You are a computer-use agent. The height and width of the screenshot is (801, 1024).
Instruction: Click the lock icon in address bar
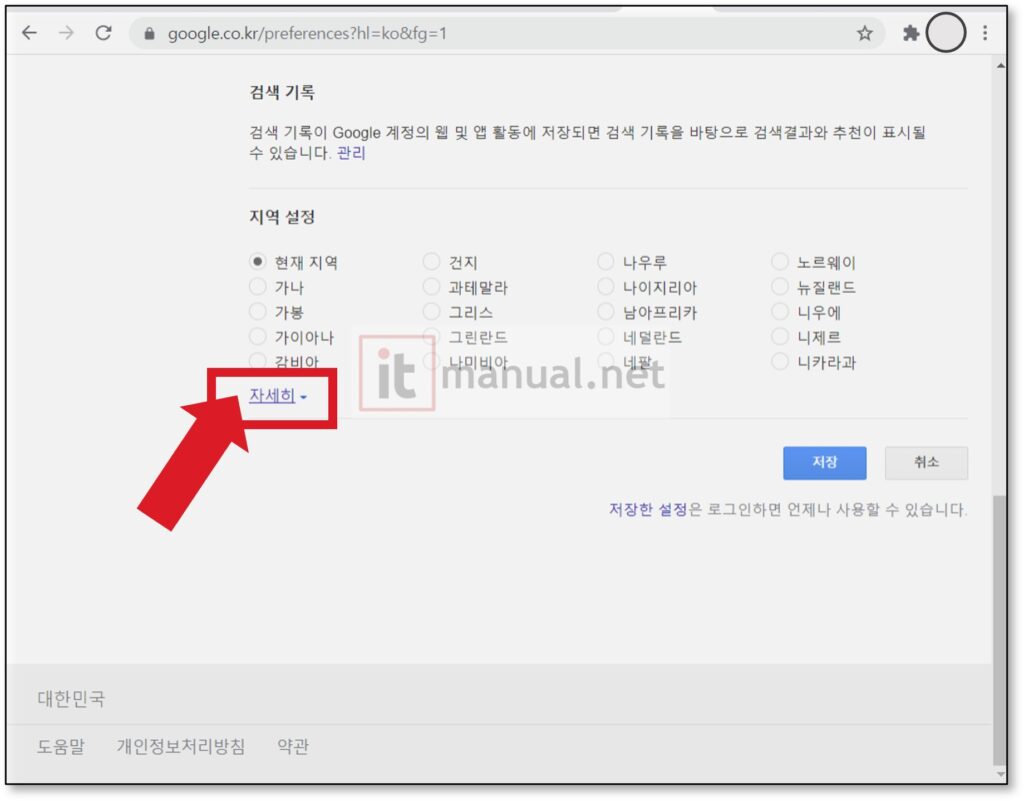[x=150, y=33]
